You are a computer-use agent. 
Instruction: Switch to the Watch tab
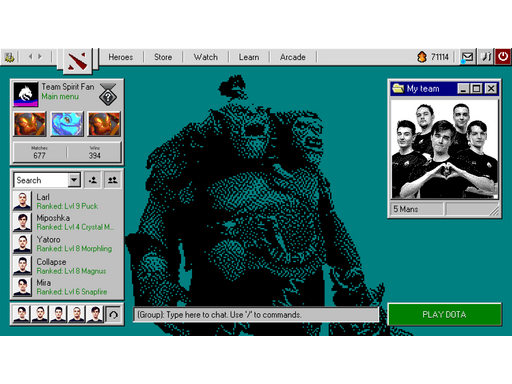[x=205, y=57]
